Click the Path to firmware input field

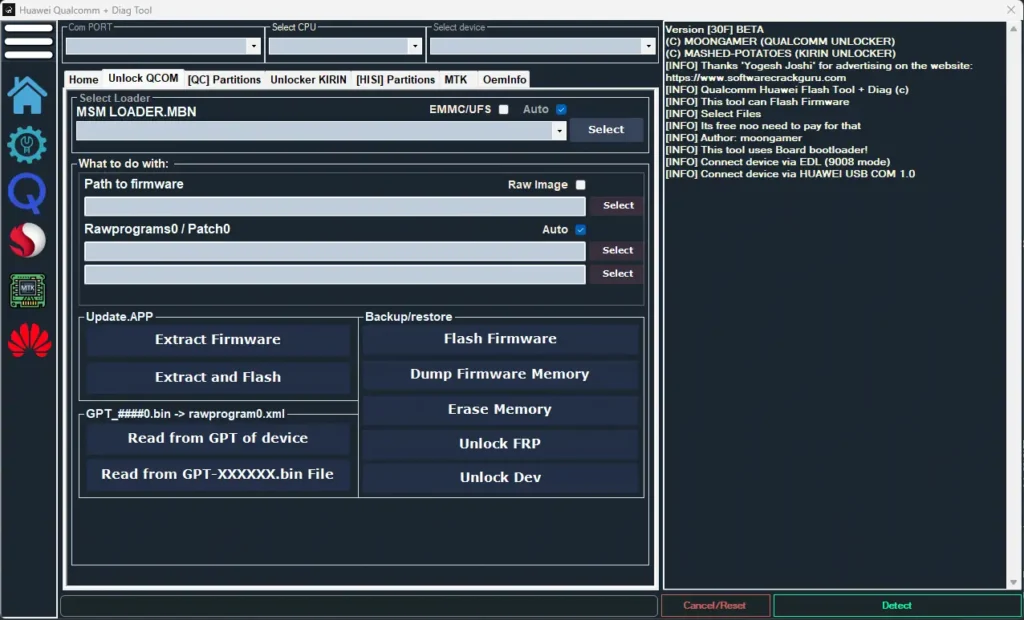click(335, 206)
